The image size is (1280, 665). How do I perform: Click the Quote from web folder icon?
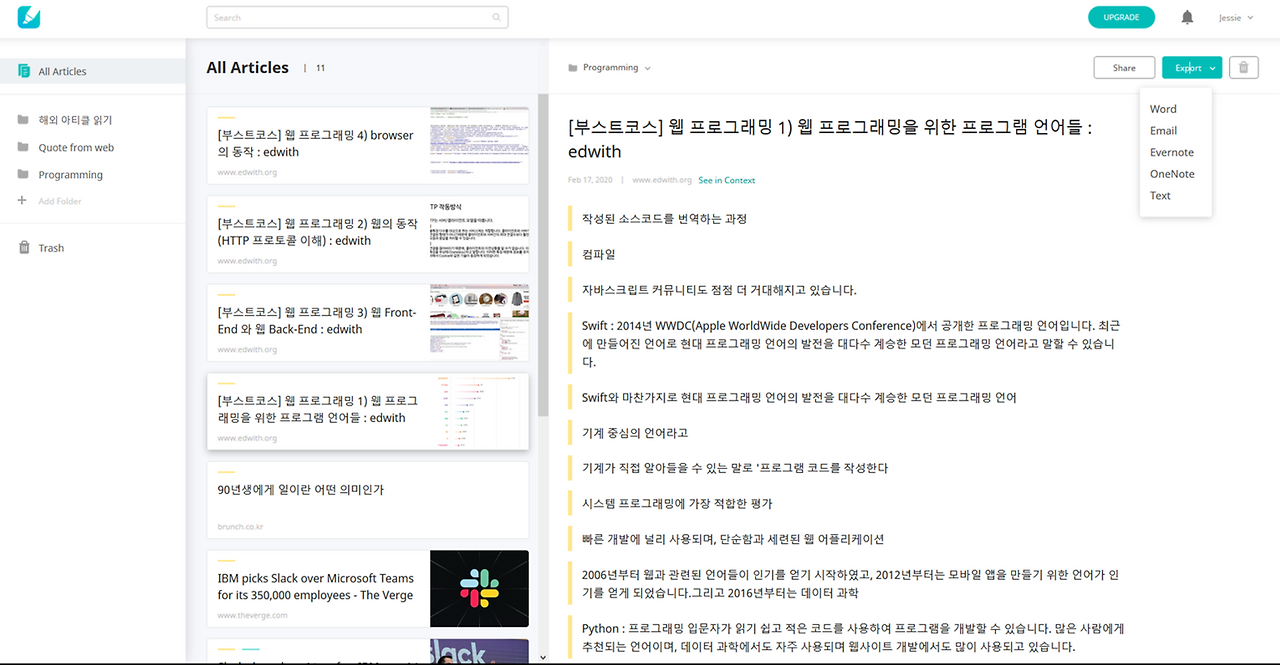[x=23, y=147]
